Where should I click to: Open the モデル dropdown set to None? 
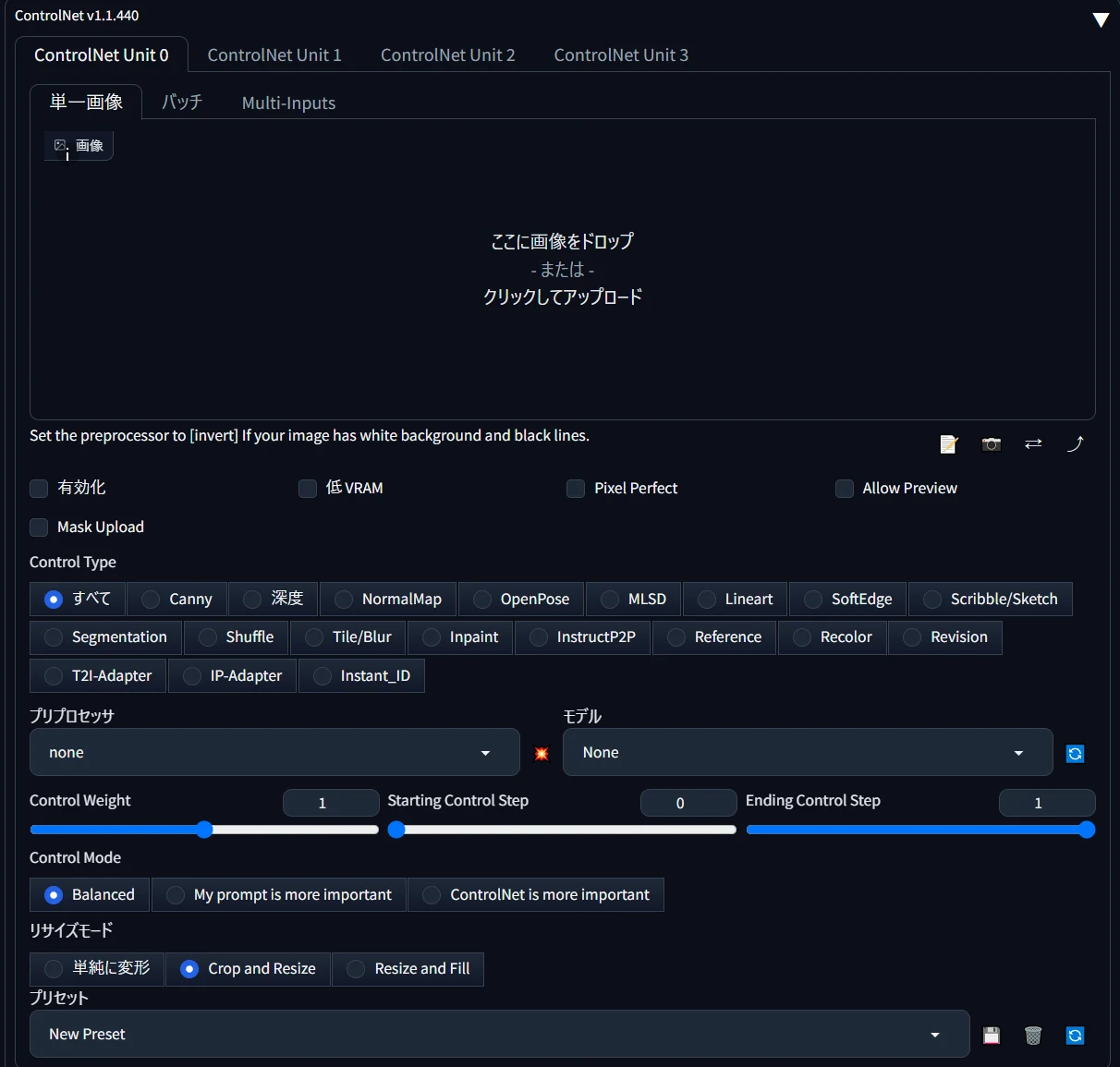coord(808,753)
